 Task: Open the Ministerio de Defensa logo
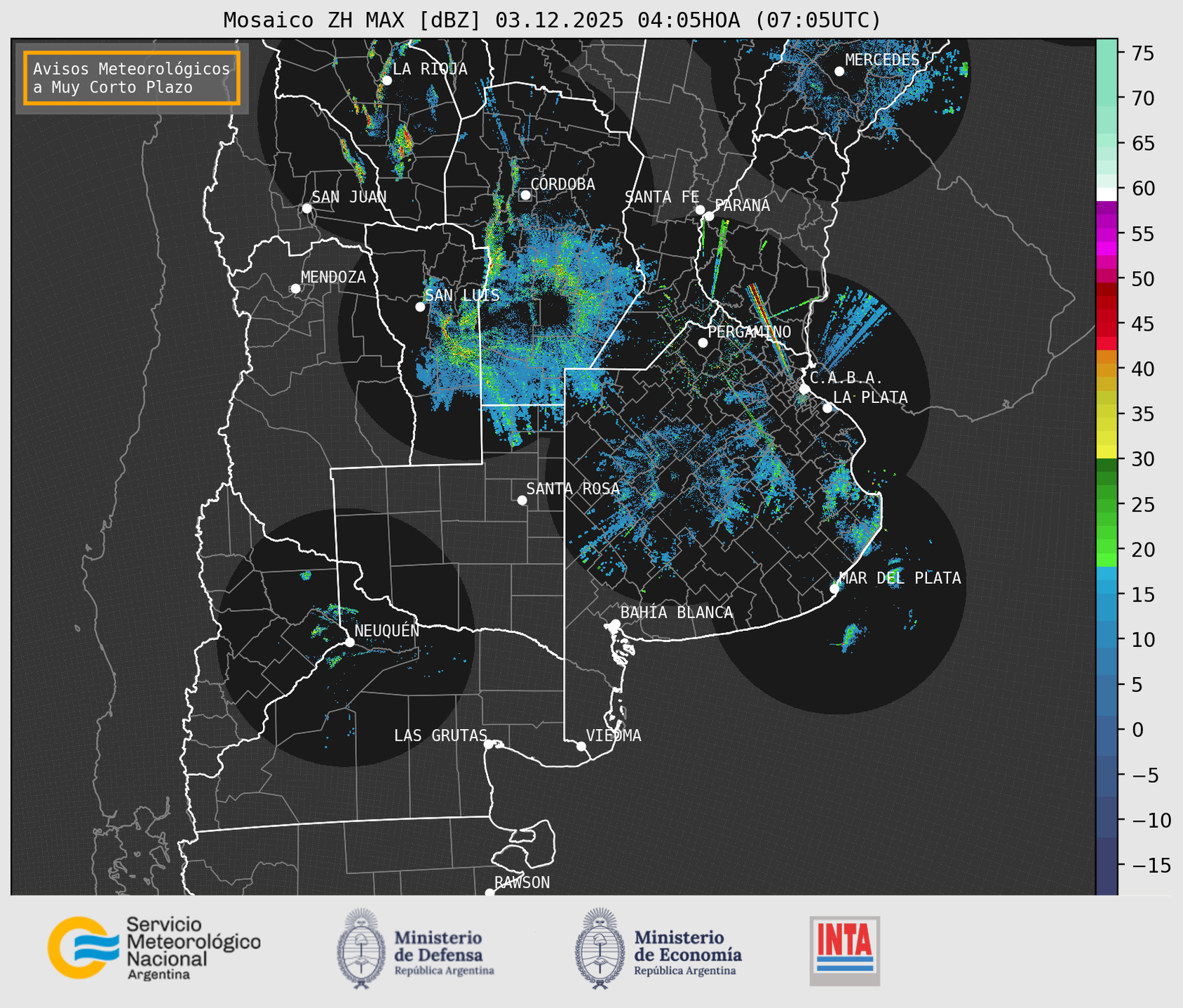pos(416,949)
